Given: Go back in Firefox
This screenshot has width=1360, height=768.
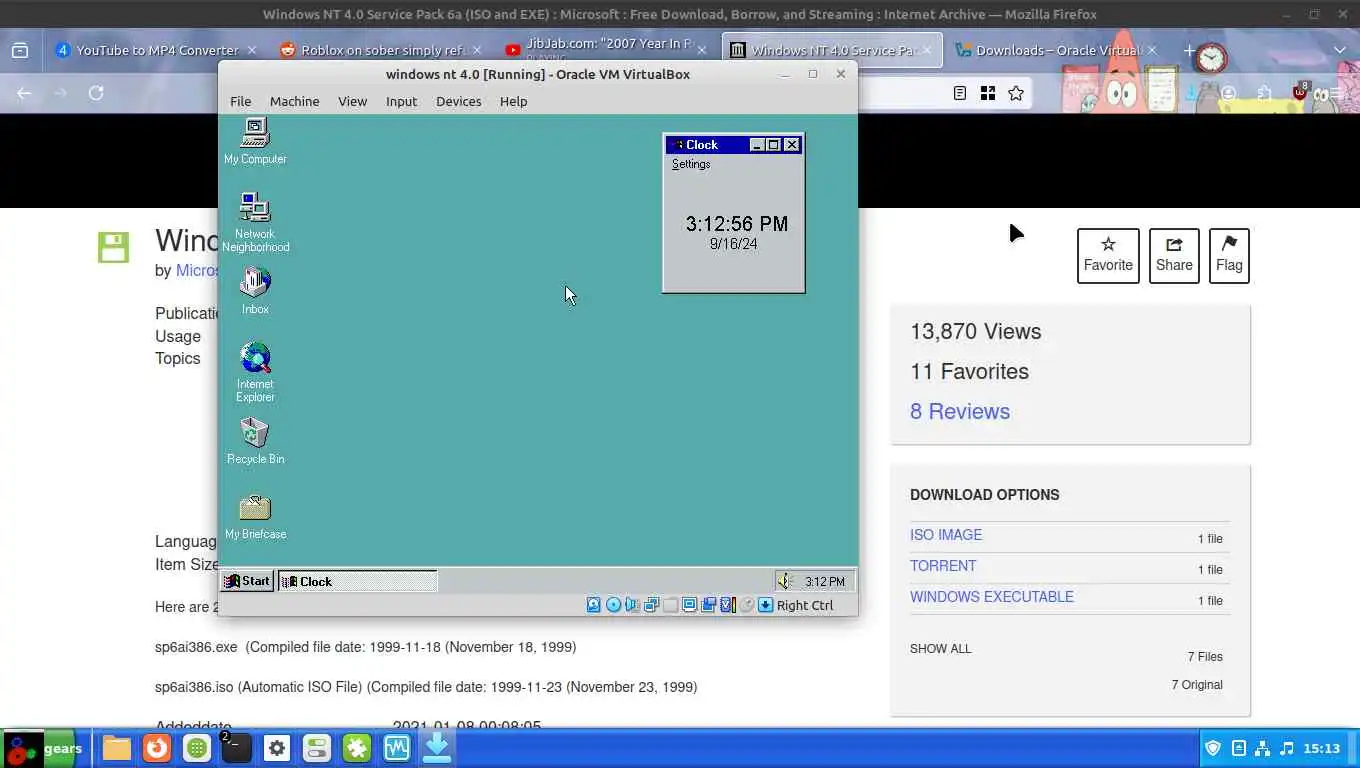Looking at the screenshot, I should coord(24,93).
